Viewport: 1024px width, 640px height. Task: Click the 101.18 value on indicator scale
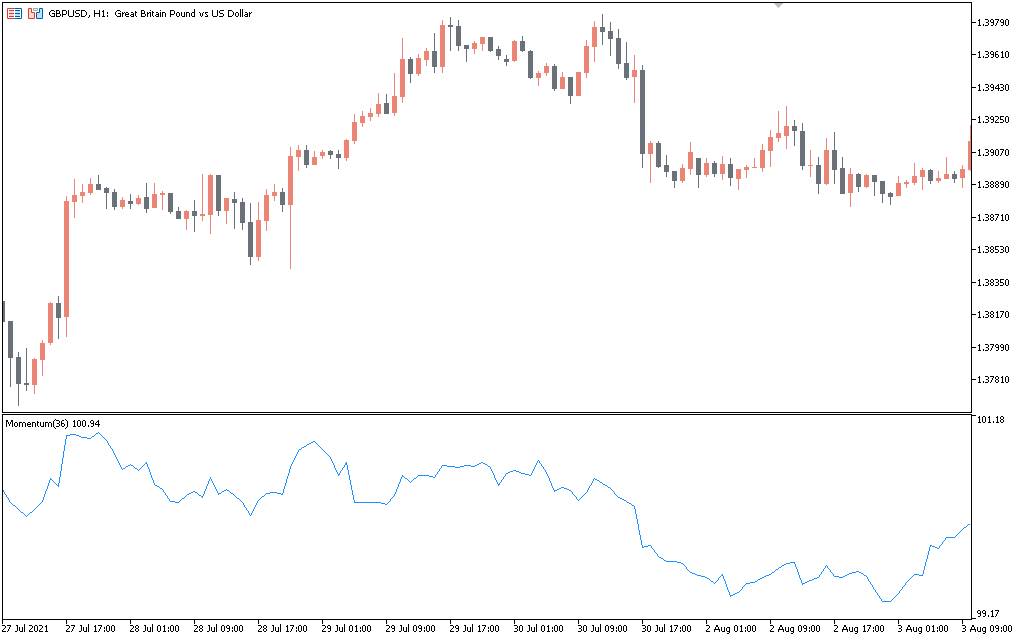tap(993, 420)
